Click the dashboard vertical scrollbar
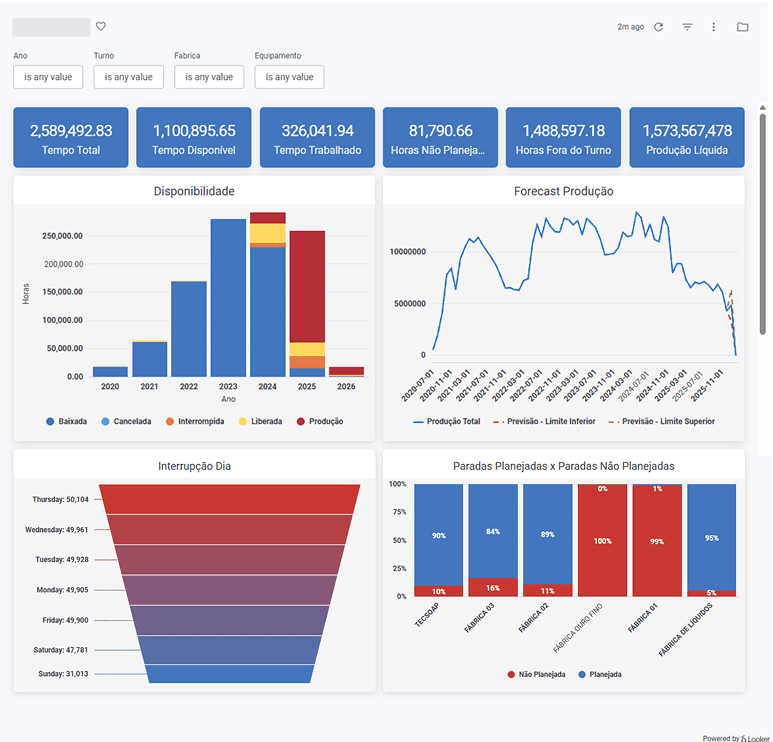The image size is (773, 742). click(763, 224)
